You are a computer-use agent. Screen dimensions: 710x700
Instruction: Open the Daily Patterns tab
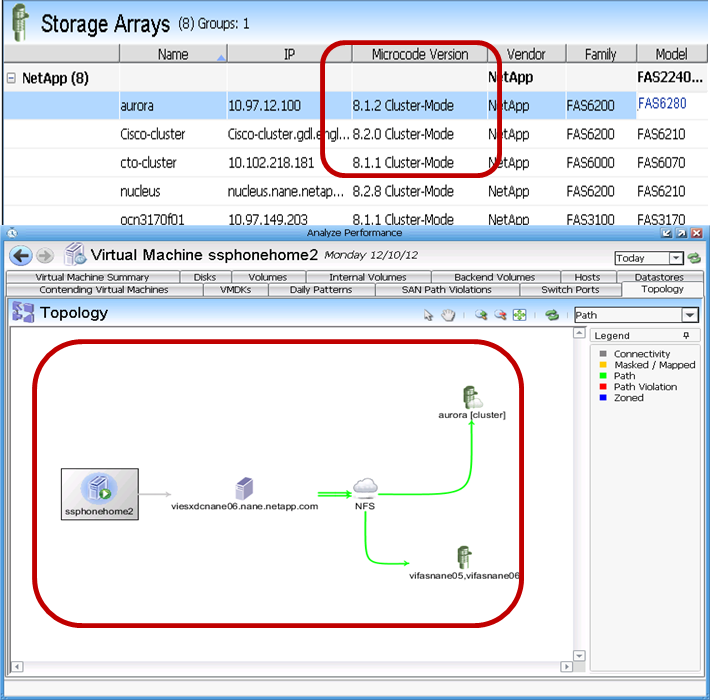(x=321, y=290)
